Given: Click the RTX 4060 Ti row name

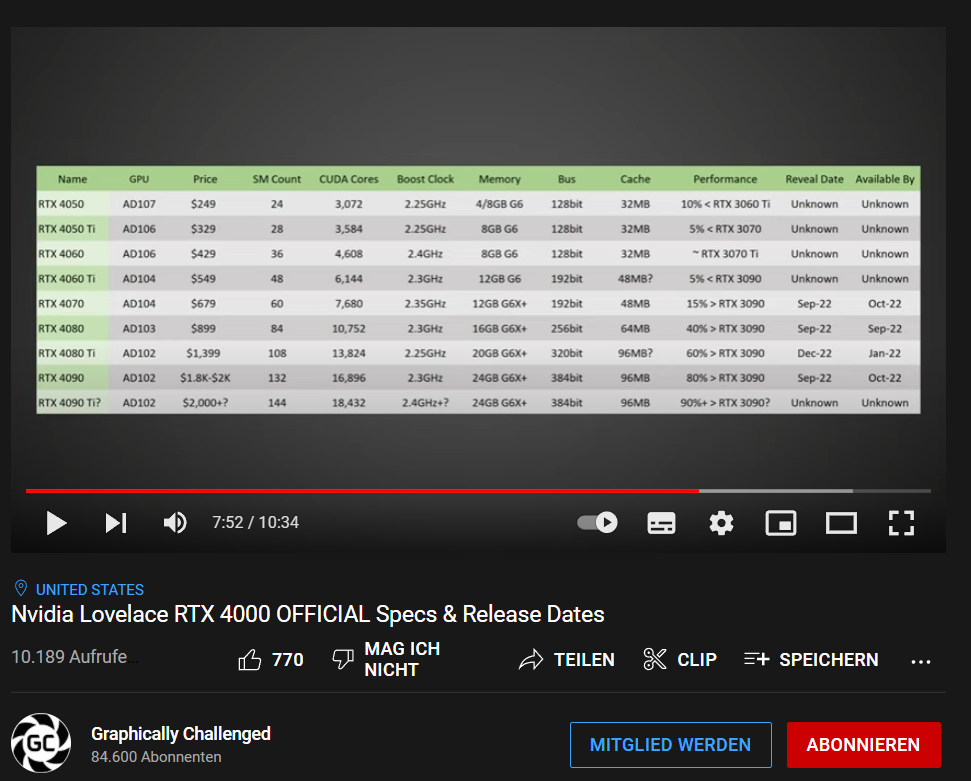Looking at the screenshot, I should tap(66, 279).
